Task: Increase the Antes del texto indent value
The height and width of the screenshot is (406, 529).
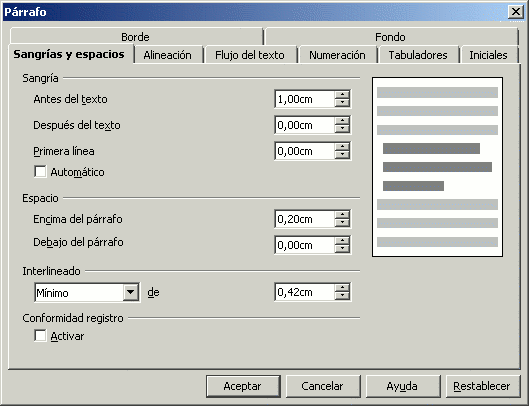Action: coord(342,95)
